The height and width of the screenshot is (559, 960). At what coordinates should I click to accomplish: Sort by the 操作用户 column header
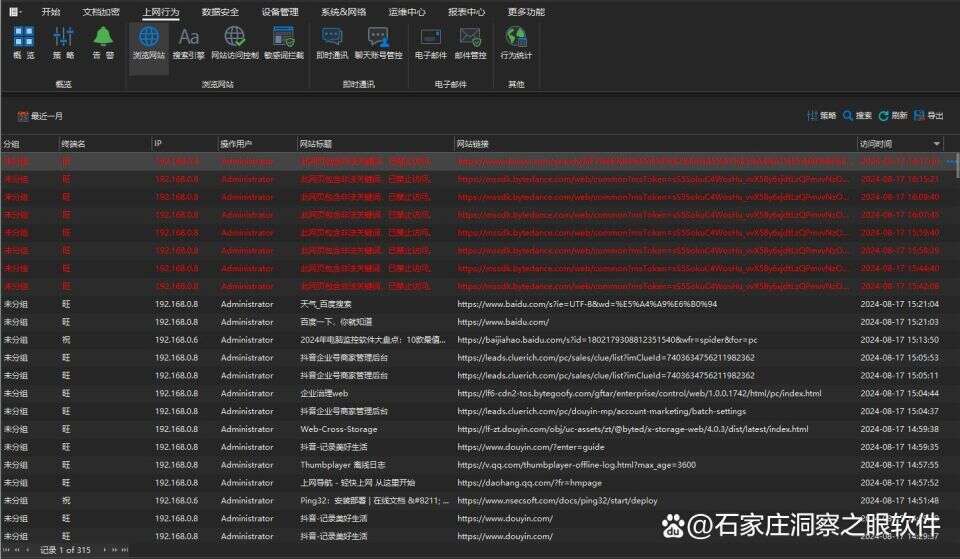(257, 144)
